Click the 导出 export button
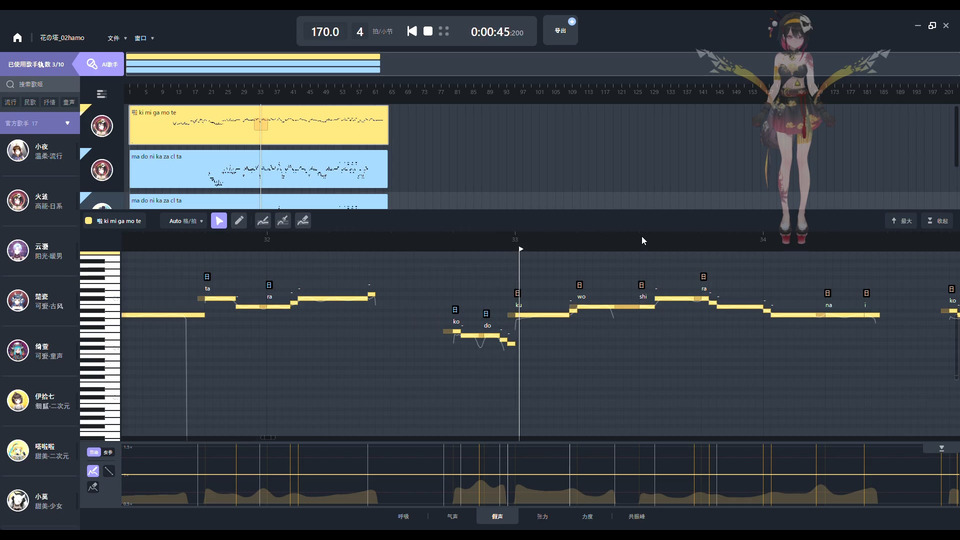Image resolution: width=960 pixels, height=540 pixels. (x=560, y=31)
